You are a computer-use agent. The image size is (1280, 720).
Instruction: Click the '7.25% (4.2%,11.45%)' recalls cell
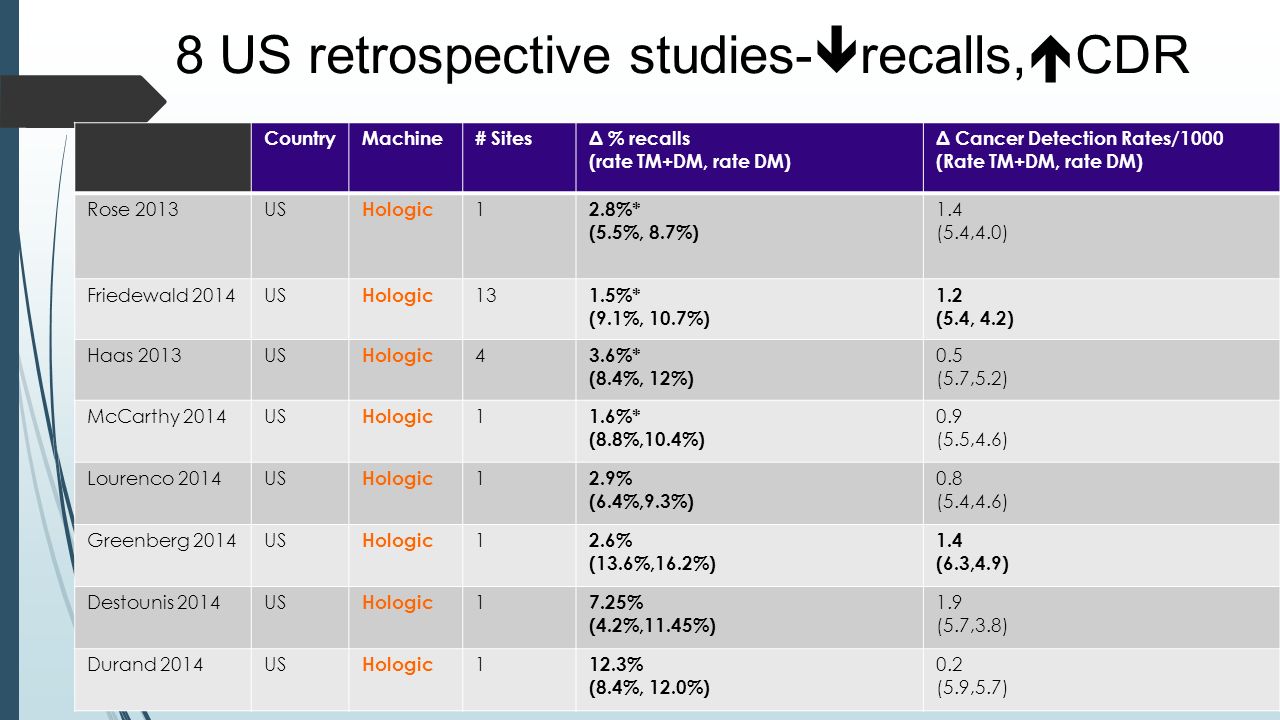click(749, 617)
